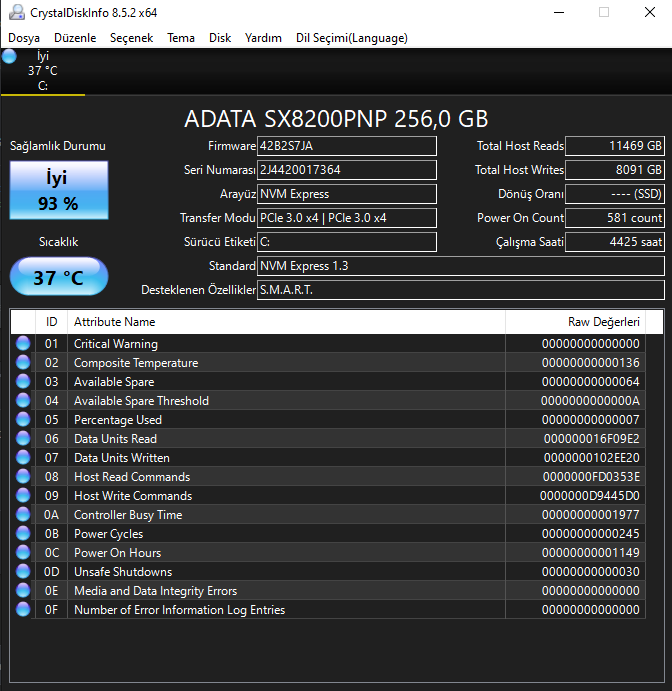Click raw value 0000000FD0353E
This screenshot has height=691, width=672.
click(591, 476)
